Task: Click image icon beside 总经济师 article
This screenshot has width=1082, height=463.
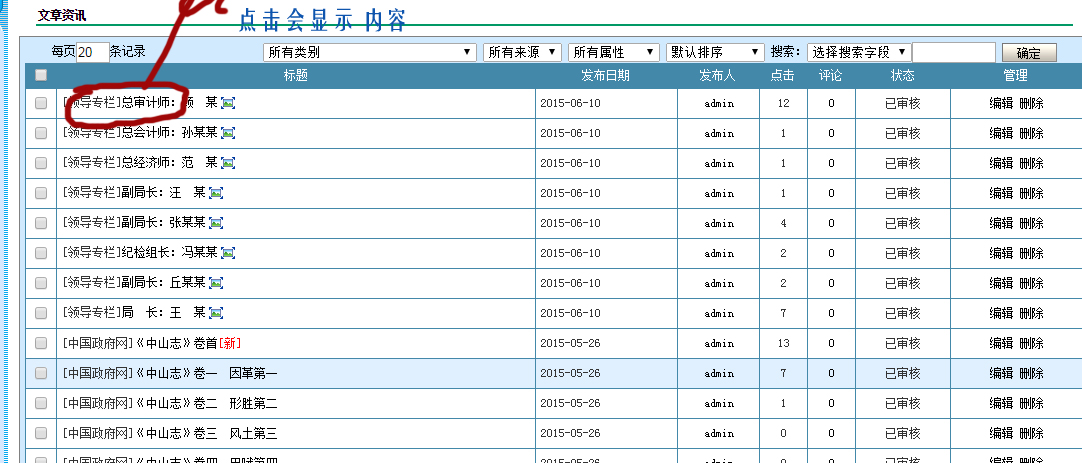Action: point(228,163)
